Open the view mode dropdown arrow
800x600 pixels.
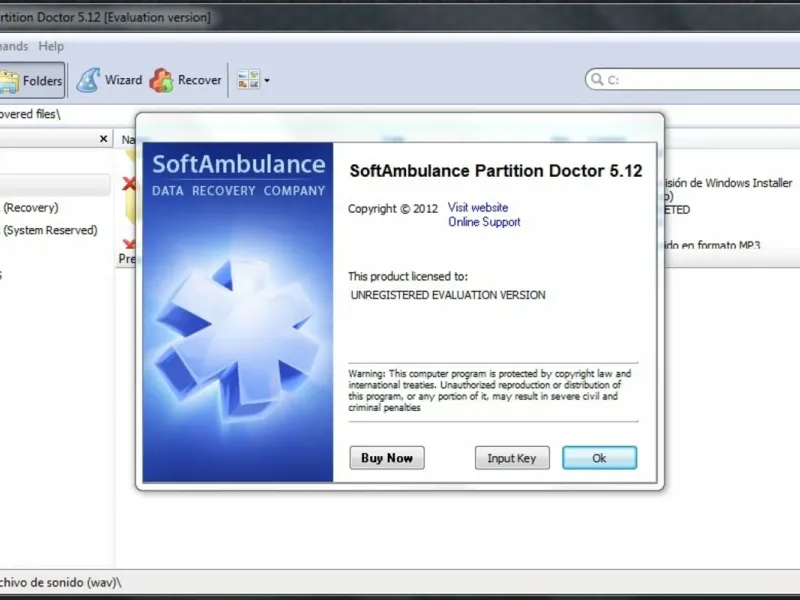pos(267,81)
